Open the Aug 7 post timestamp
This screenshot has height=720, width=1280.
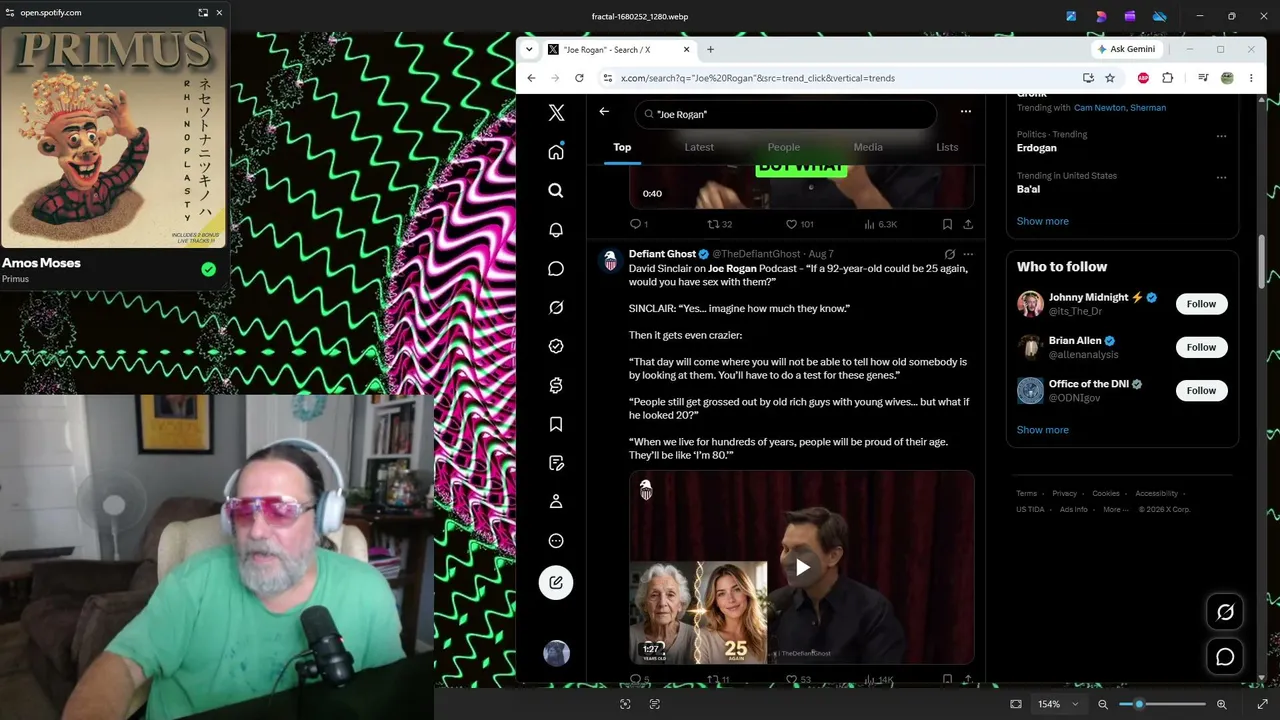click(x=821, y=254)
